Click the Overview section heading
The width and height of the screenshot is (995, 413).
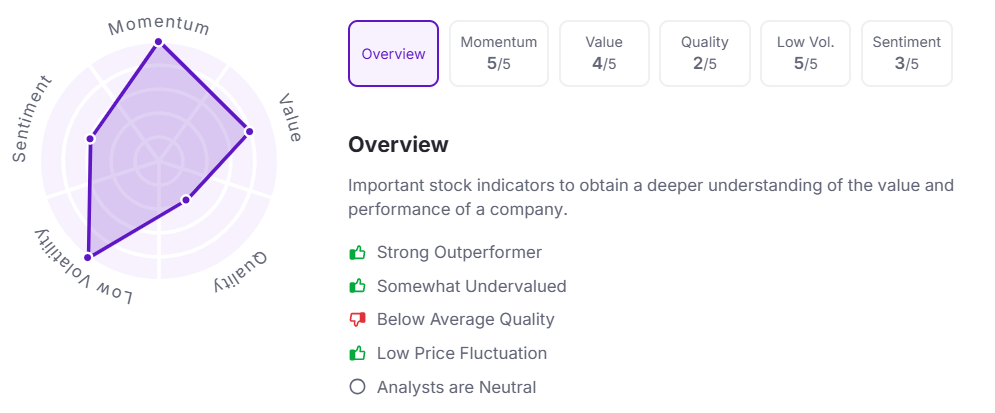tap(398, 144)
